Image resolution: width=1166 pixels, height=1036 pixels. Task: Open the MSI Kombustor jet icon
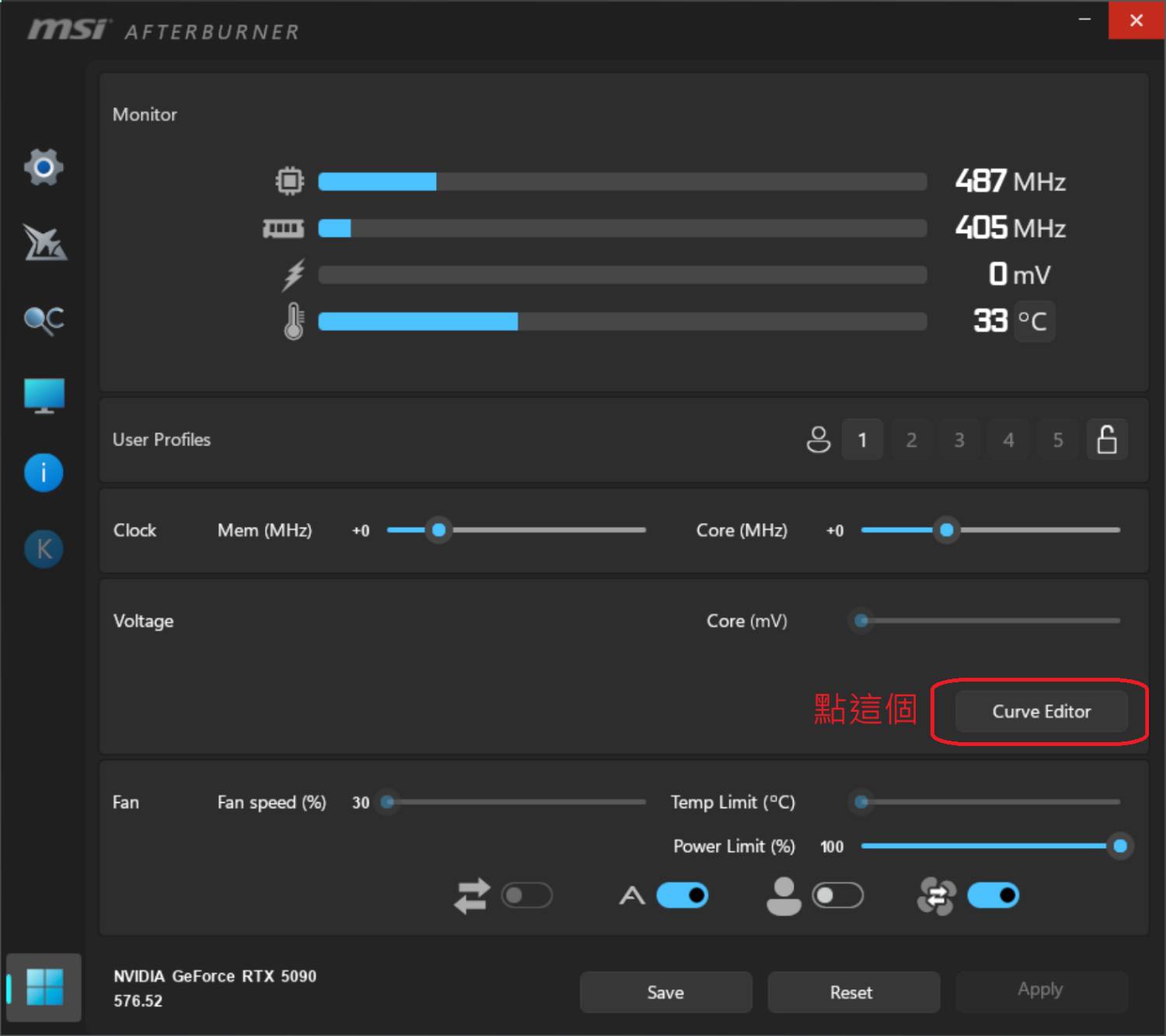pyautogui.click(x=44, y=242)
